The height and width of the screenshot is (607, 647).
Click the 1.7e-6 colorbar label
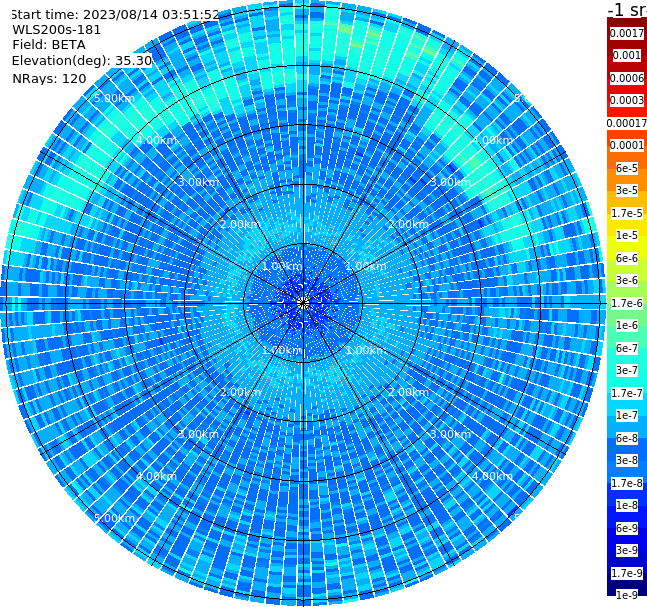[x=627, y=303]
